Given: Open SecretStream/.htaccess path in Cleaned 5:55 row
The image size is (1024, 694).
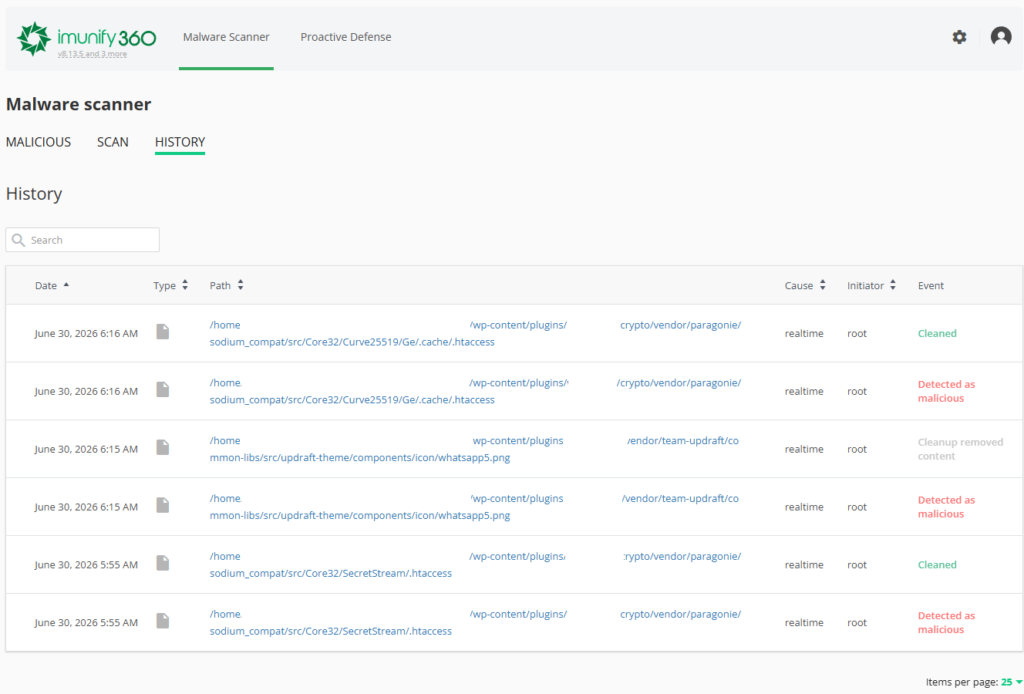Looking at the screenshot, I should coord(475,565).
